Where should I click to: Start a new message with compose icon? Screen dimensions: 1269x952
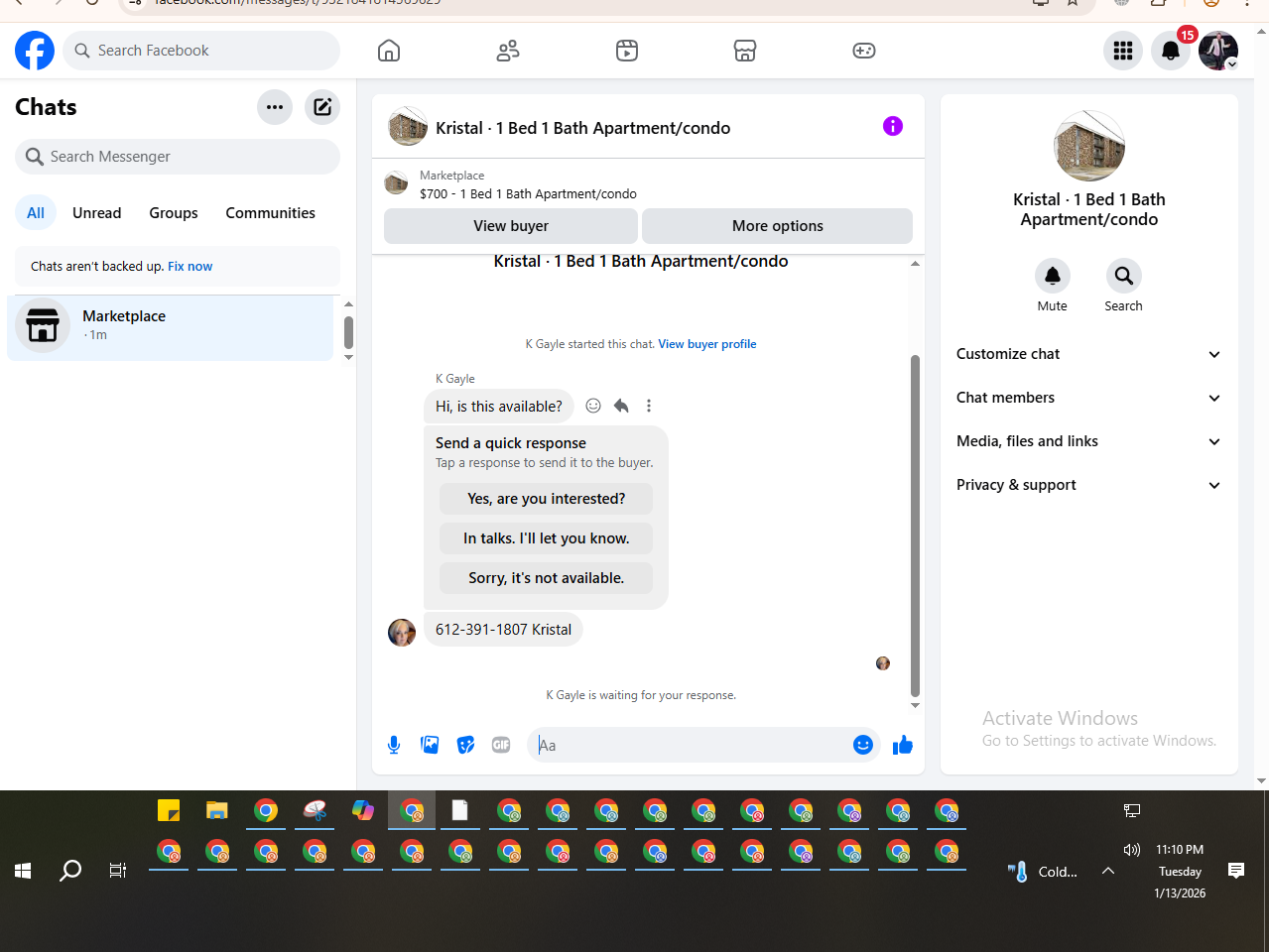click(322, 107)
